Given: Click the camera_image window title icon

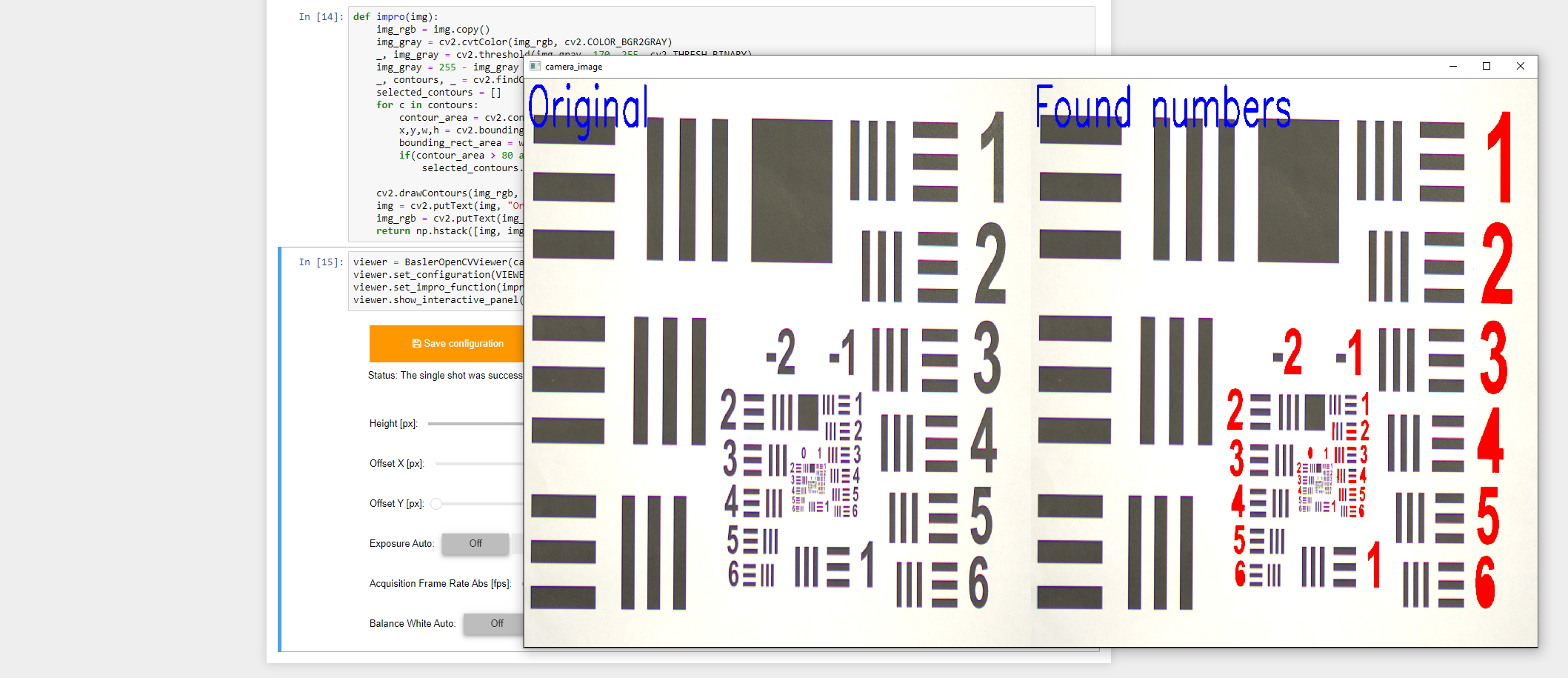Looking at the screenshot, I should pyautogui.click(x=536, y=67).
